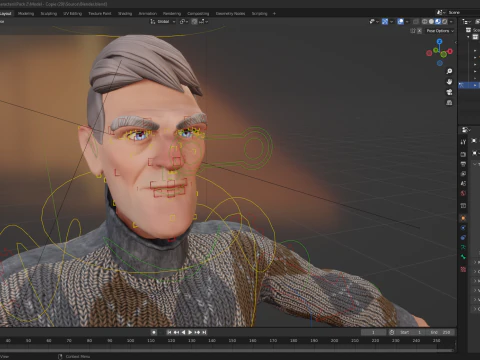Open the Tool properties tab
Viewport: 480px width, 360px height.
pos(463,142)
